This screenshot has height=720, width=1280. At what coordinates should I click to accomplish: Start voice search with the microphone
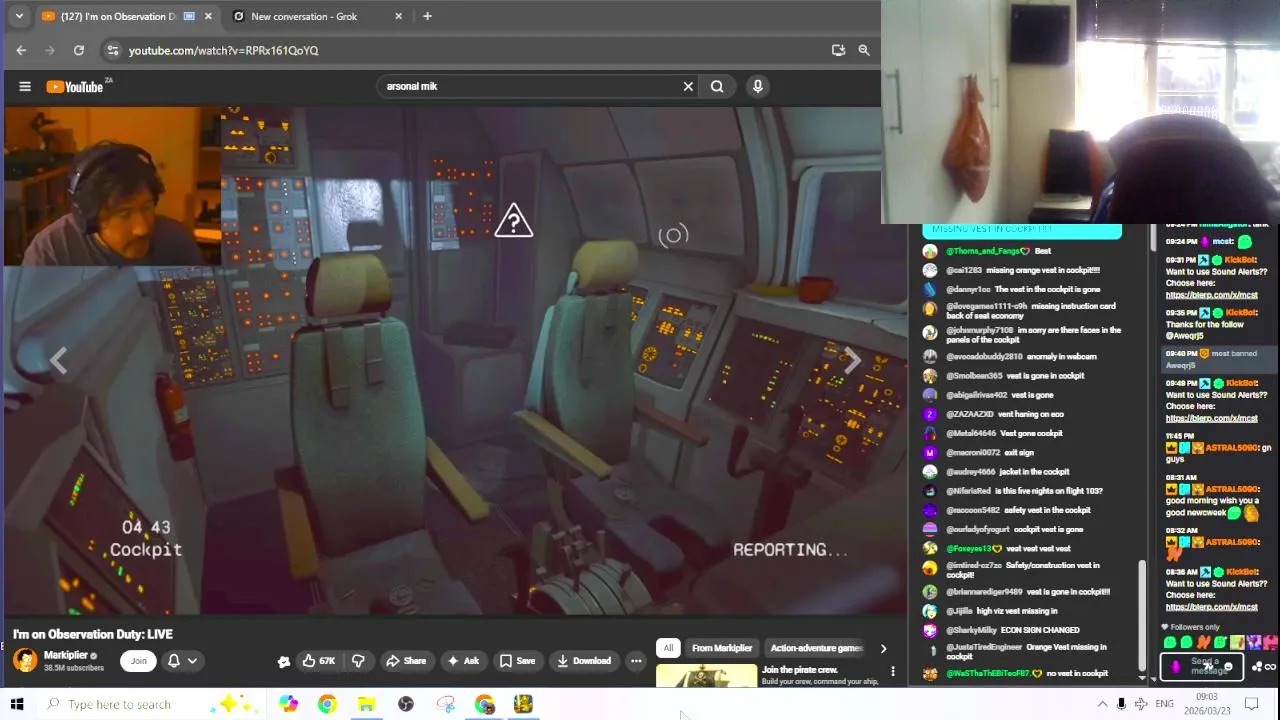(x=758, y=86)
